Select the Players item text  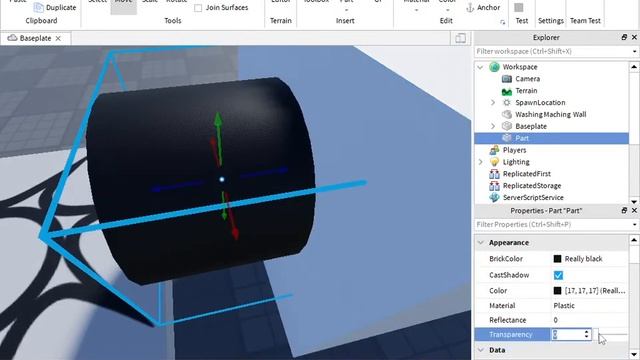514,150
